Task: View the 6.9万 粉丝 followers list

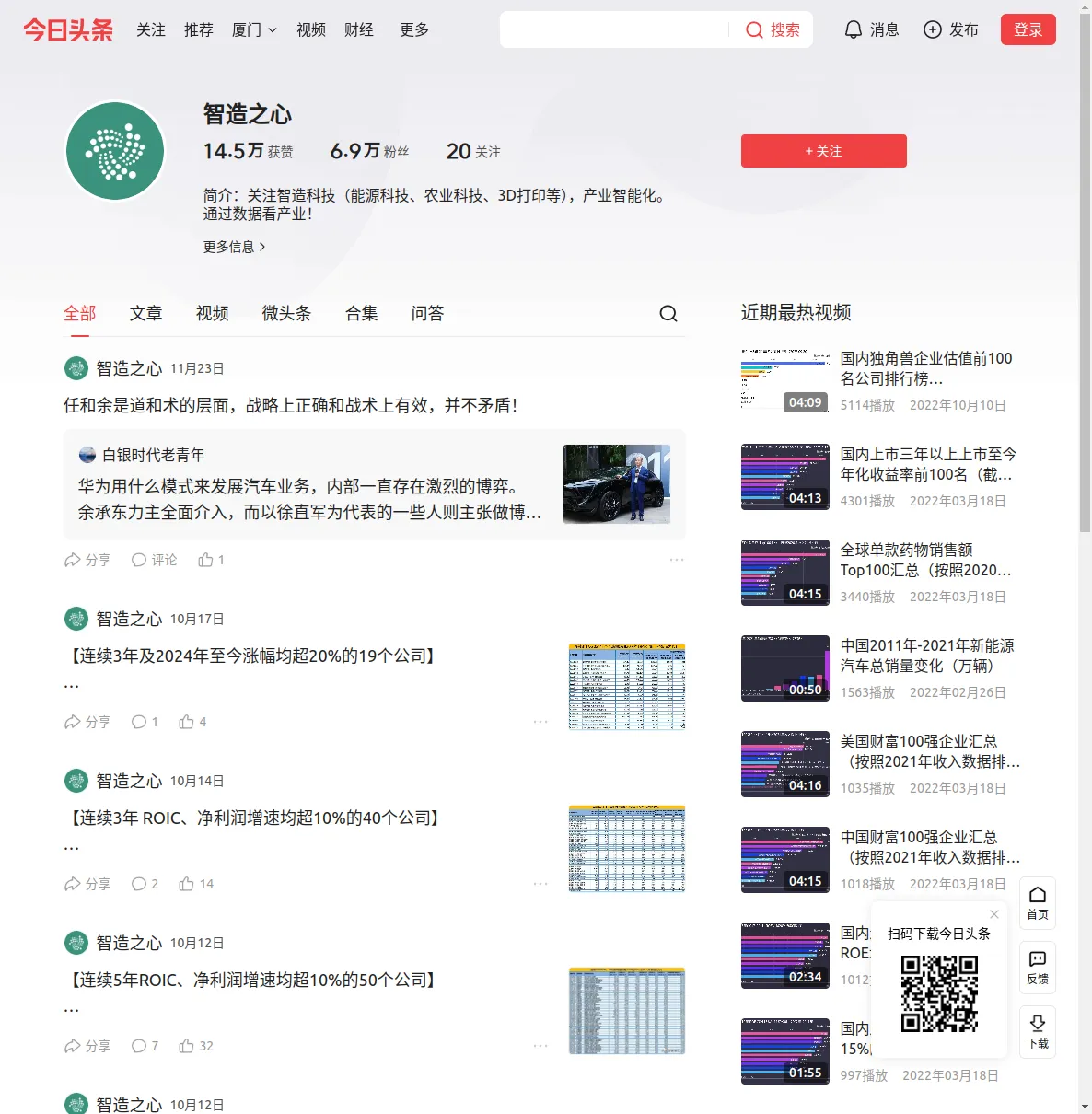Action: pyautogui.click(x=369, y=151)
